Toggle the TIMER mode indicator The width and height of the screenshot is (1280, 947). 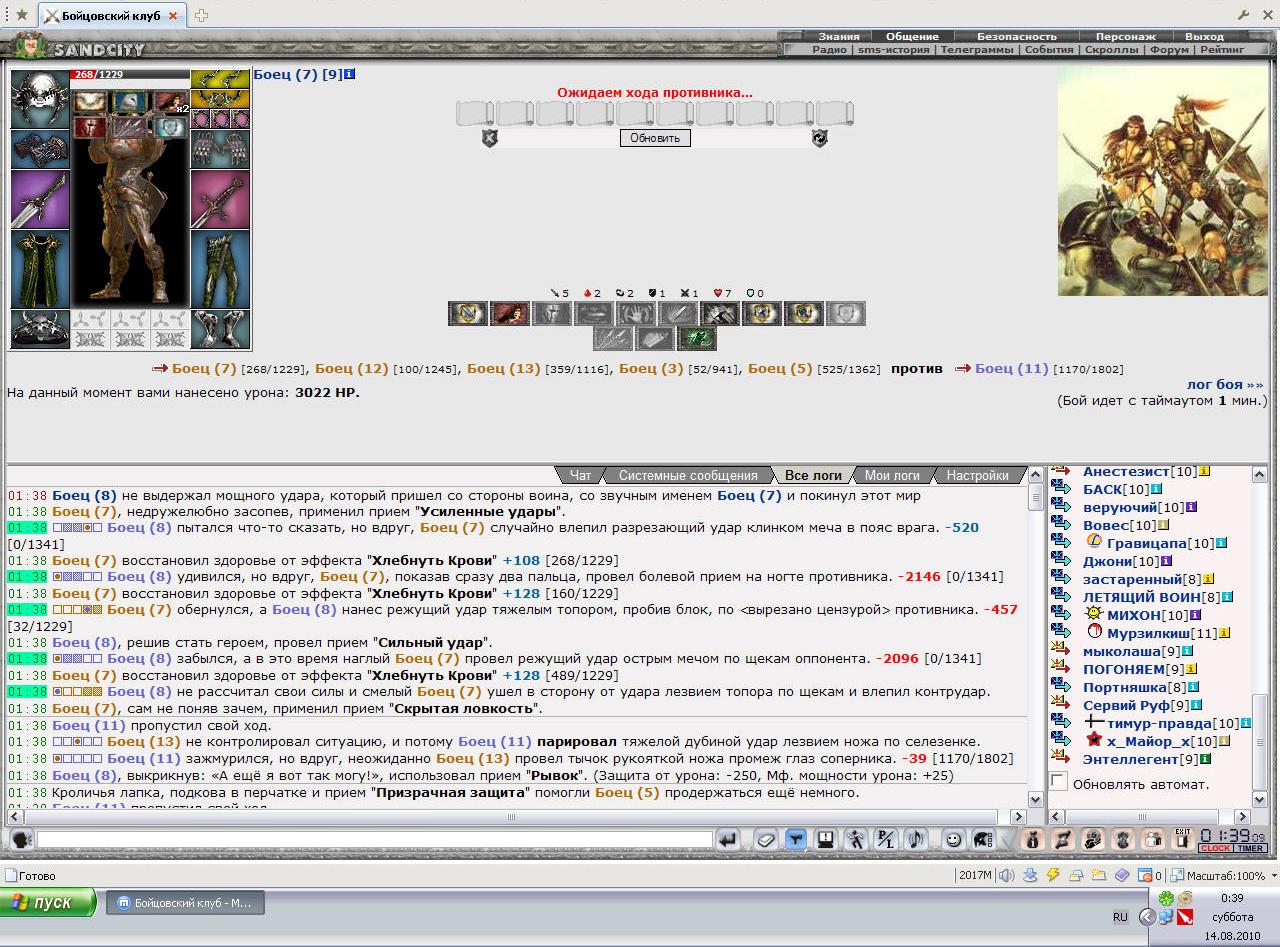coord(1250,848)
